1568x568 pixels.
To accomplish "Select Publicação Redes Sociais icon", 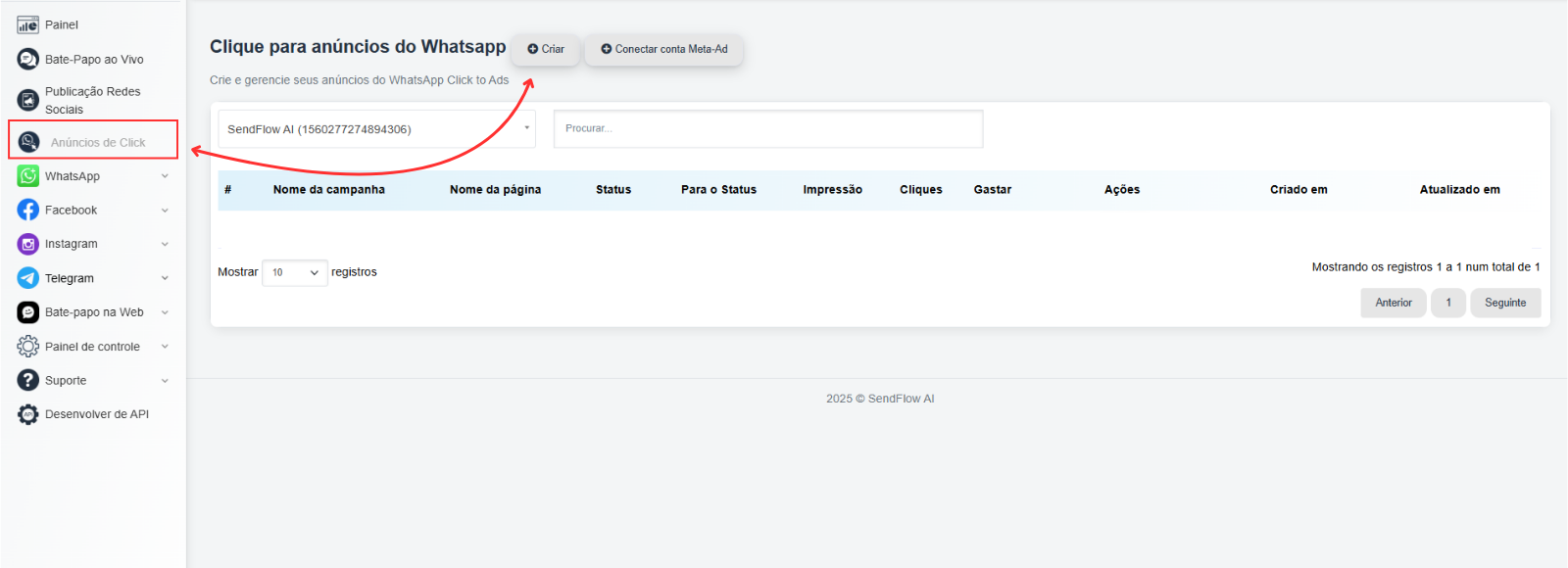I will pos(27,100).
